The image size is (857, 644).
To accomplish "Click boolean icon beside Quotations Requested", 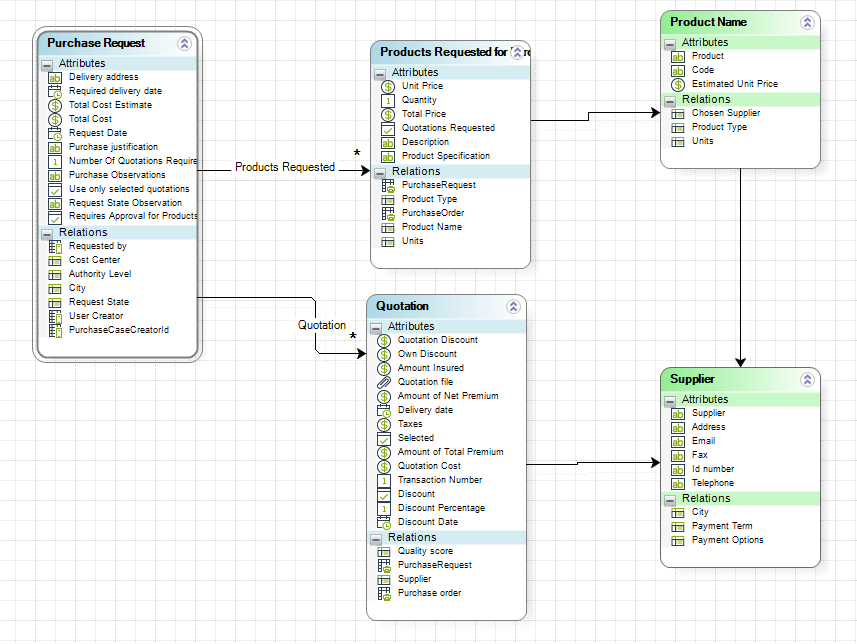I will click(388, 128).
